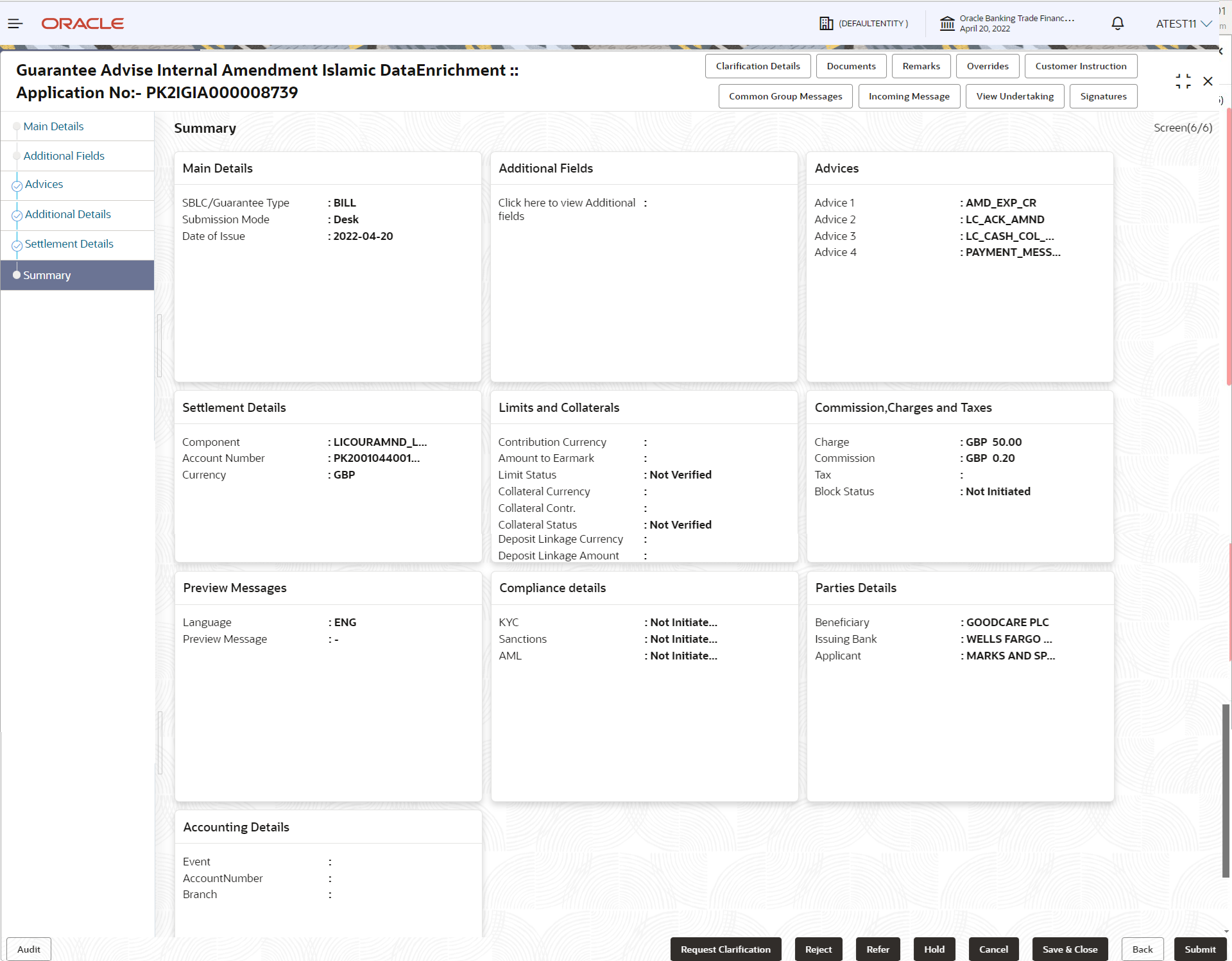Click the bank branch icon in the header
Screen dimensions: 1232x961
[x=947, y=23]
